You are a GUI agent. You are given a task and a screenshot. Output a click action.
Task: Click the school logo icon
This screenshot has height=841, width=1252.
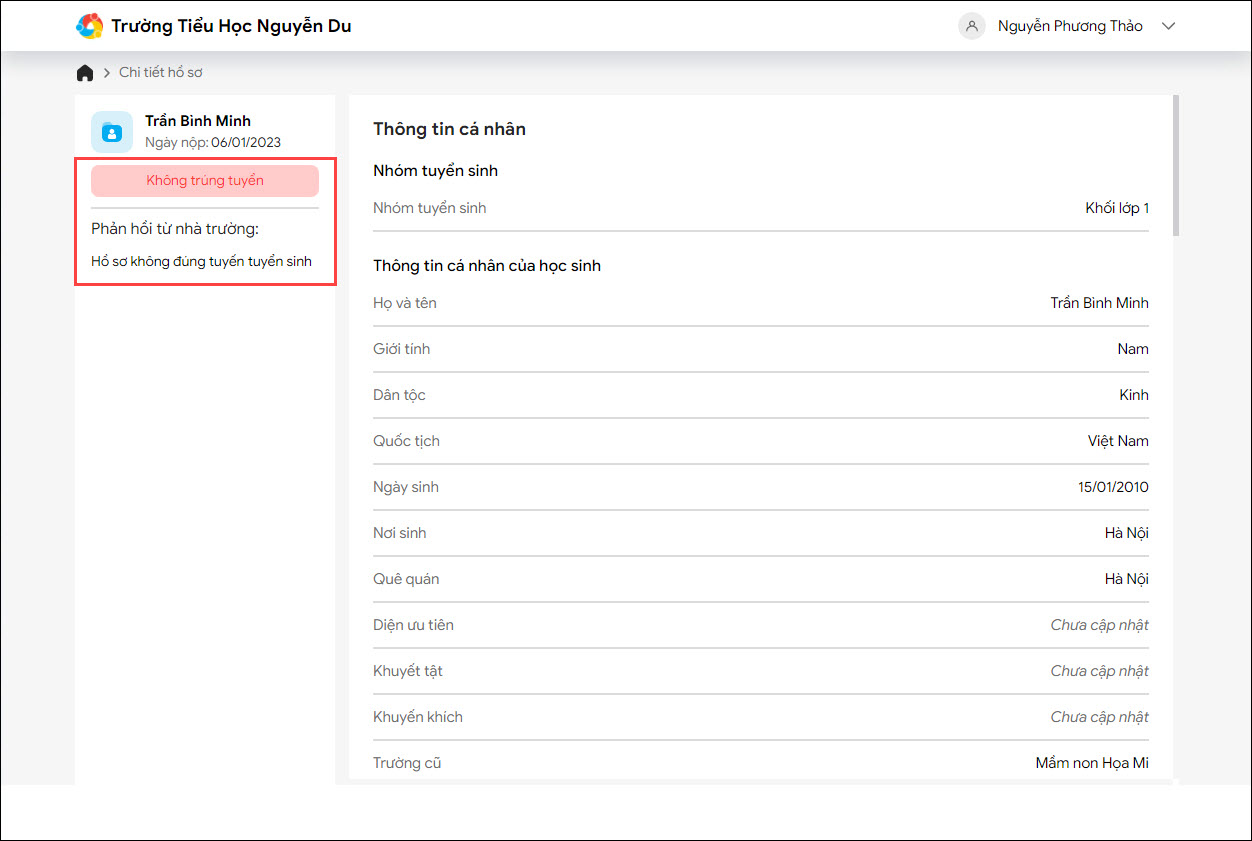coord(90,26)
